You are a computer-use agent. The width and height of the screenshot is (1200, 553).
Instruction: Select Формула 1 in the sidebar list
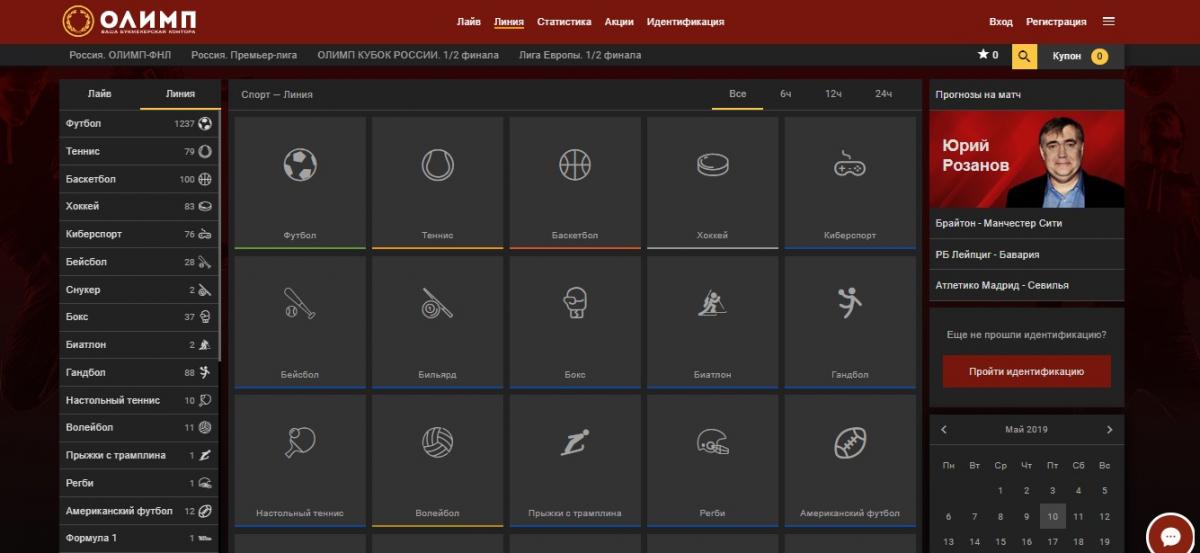138,538
